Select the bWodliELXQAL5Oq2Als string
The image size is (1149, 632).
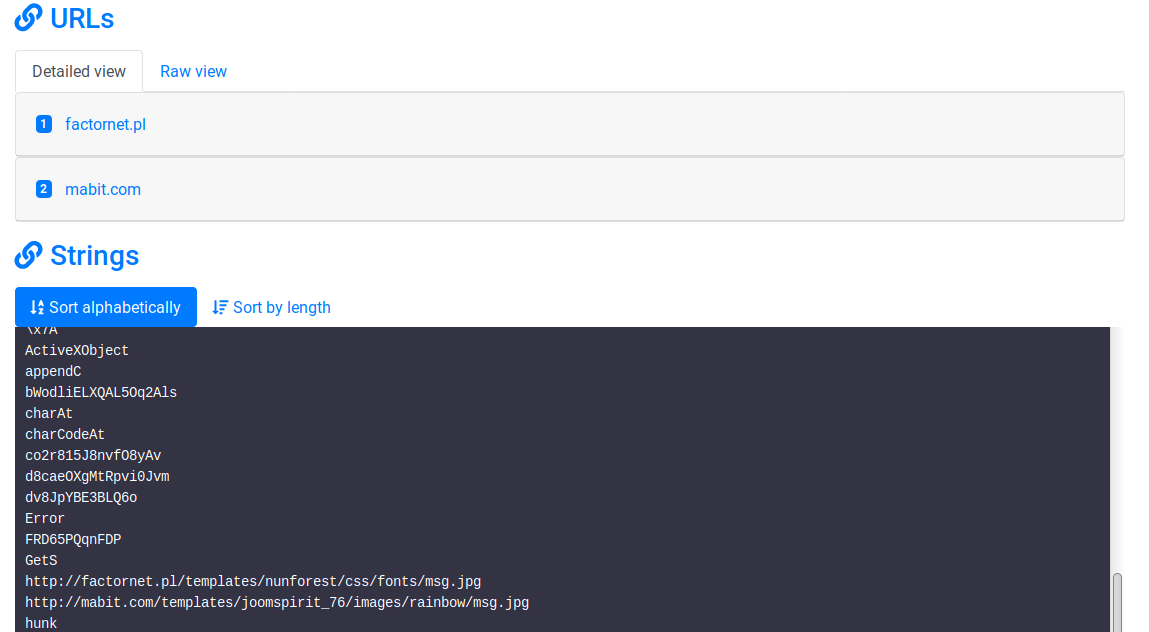point(101,392)
